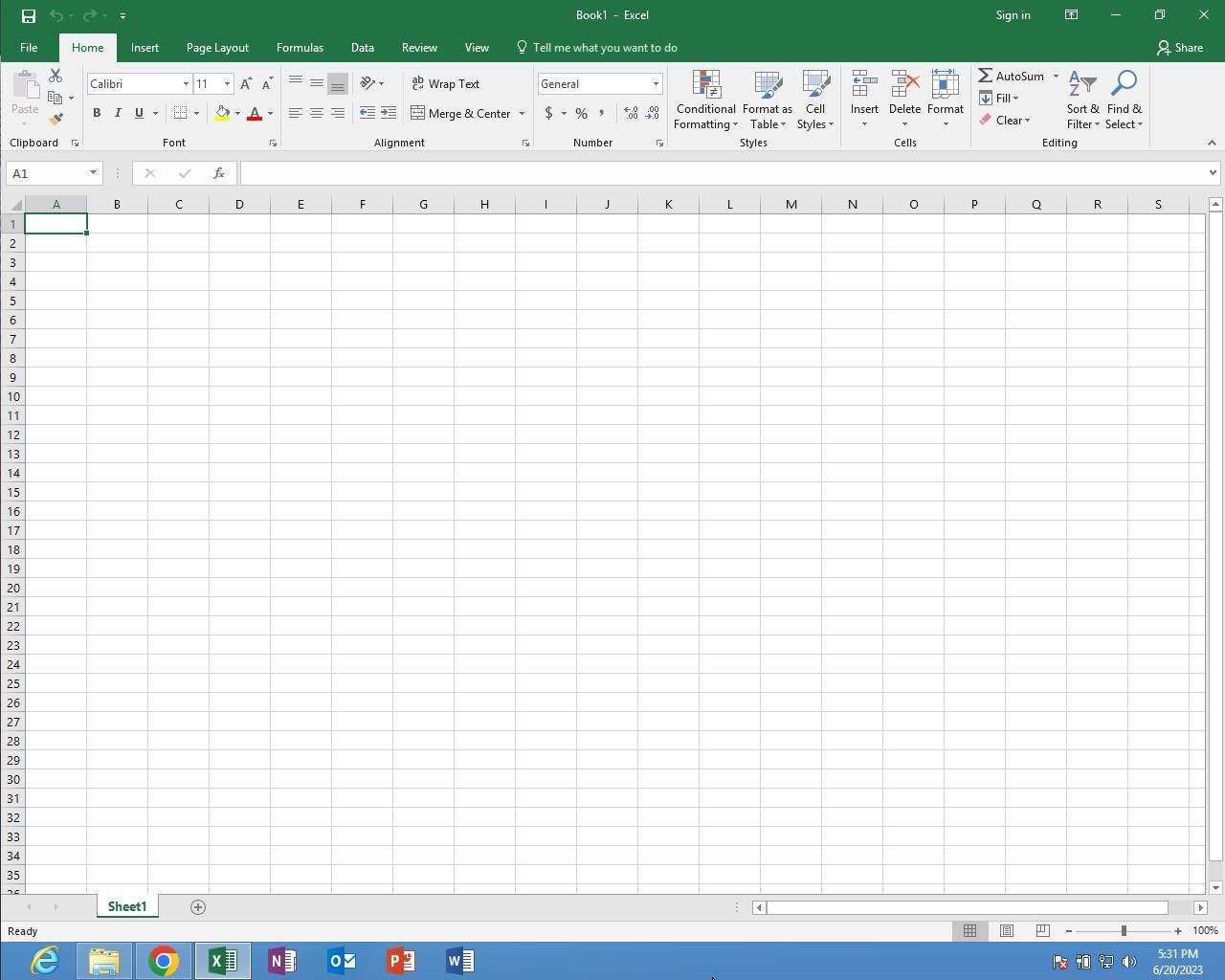Viewport: 1225px width, 980px height.
Task: Toggle bold formatting
Action: point(97,113)
